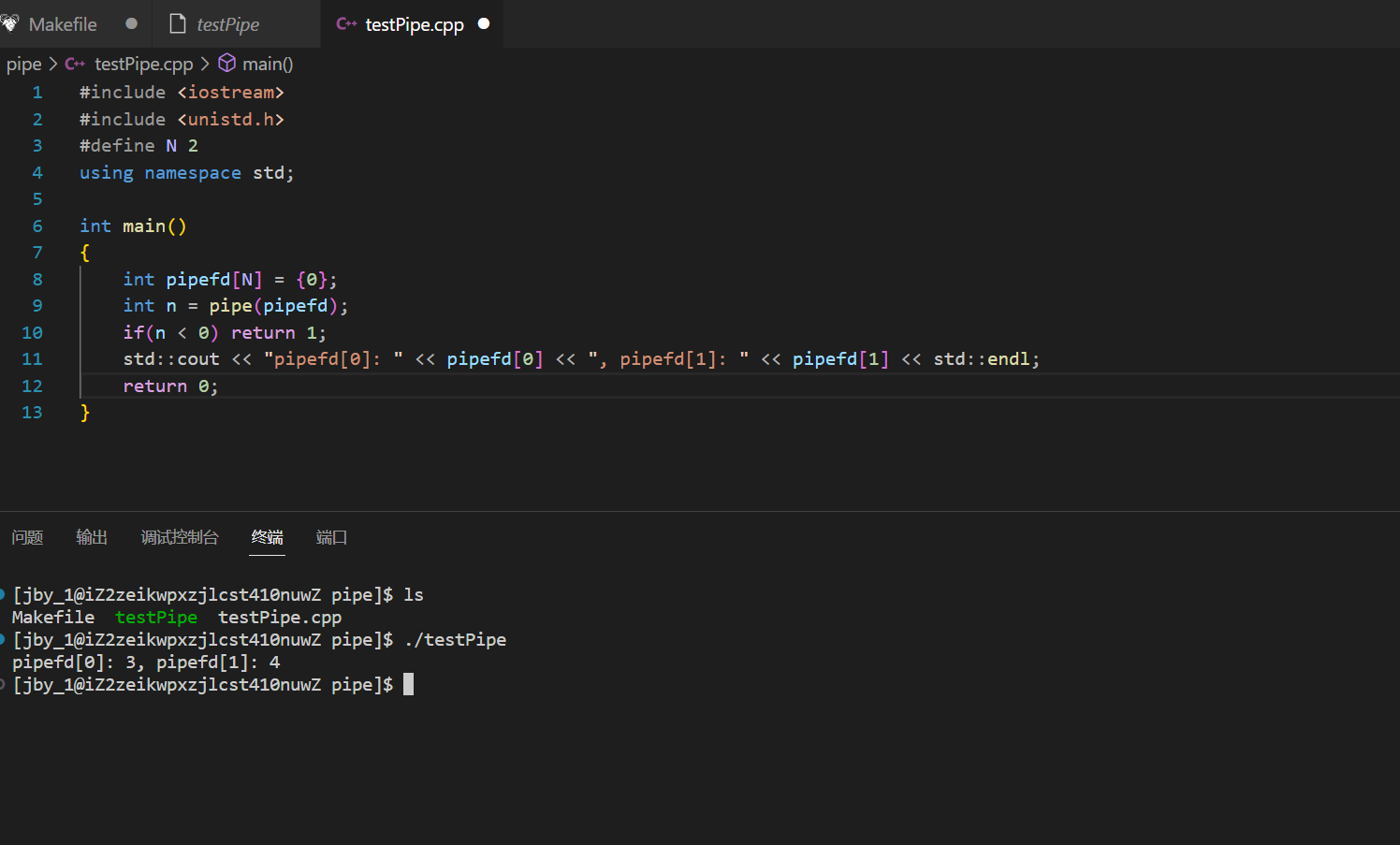Image resolution: width=1400 pixels, height=845 pixels.
Task: Click the C++ icon on testPipe.cpp tab
Action: [346, 23]
